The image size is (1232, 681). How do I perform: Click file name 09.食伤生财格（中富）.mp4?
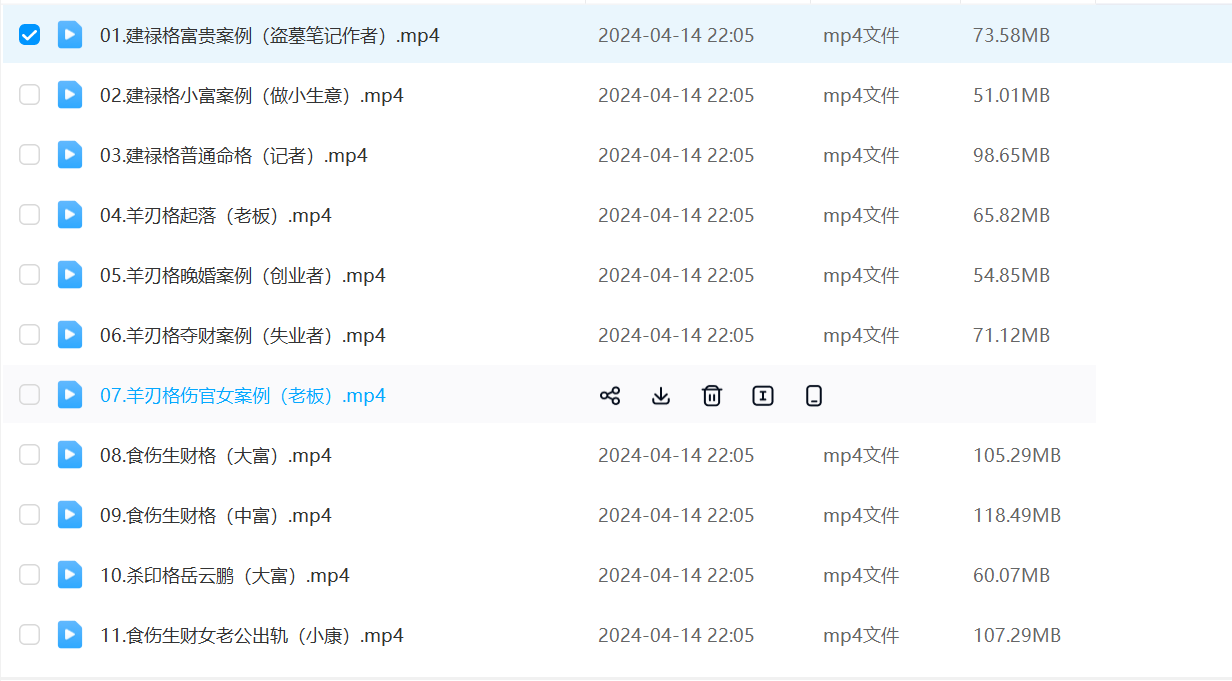tap(215, 516)
